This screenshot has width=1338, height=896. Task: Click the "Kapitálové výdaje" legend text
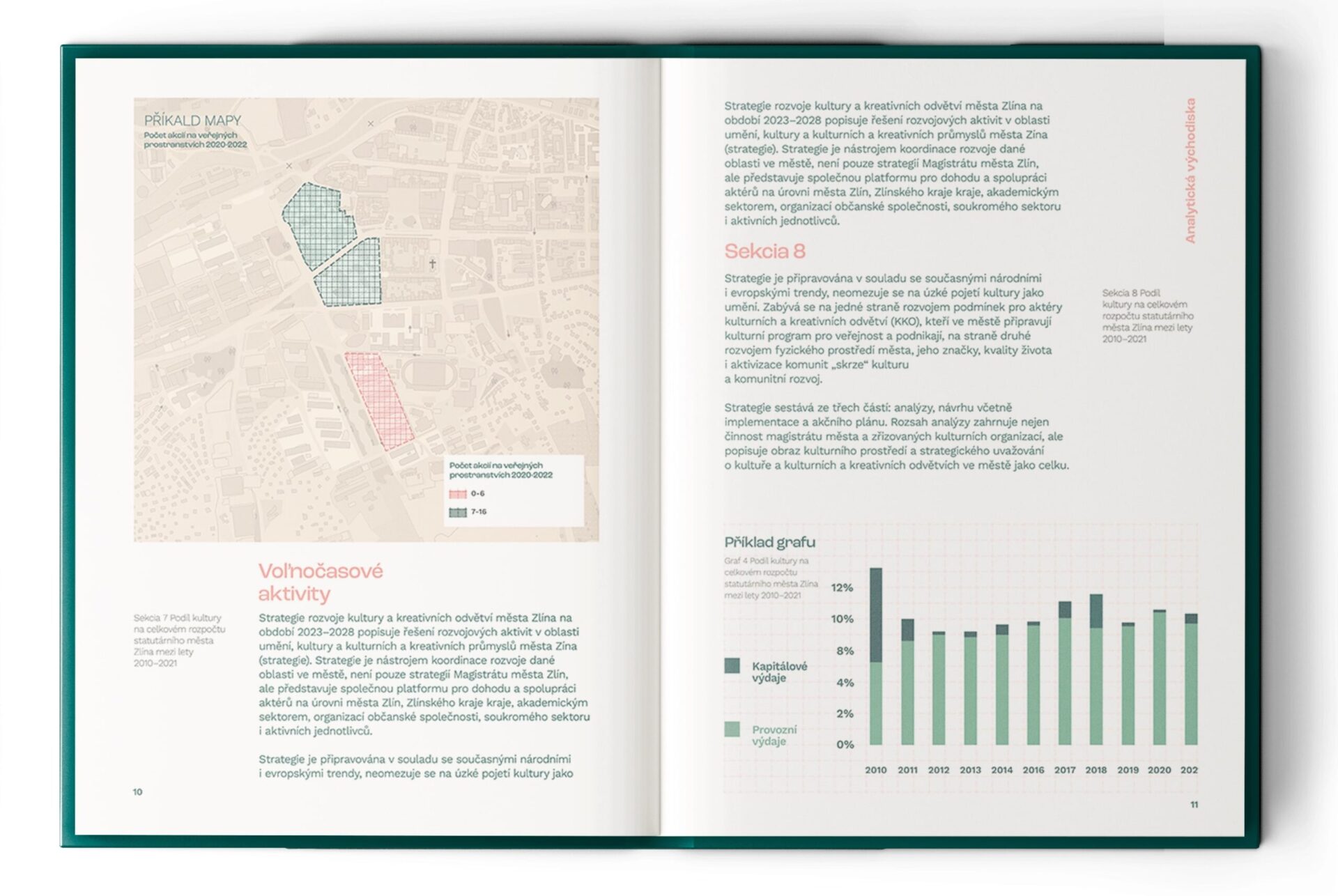click(x=779, y=672)
